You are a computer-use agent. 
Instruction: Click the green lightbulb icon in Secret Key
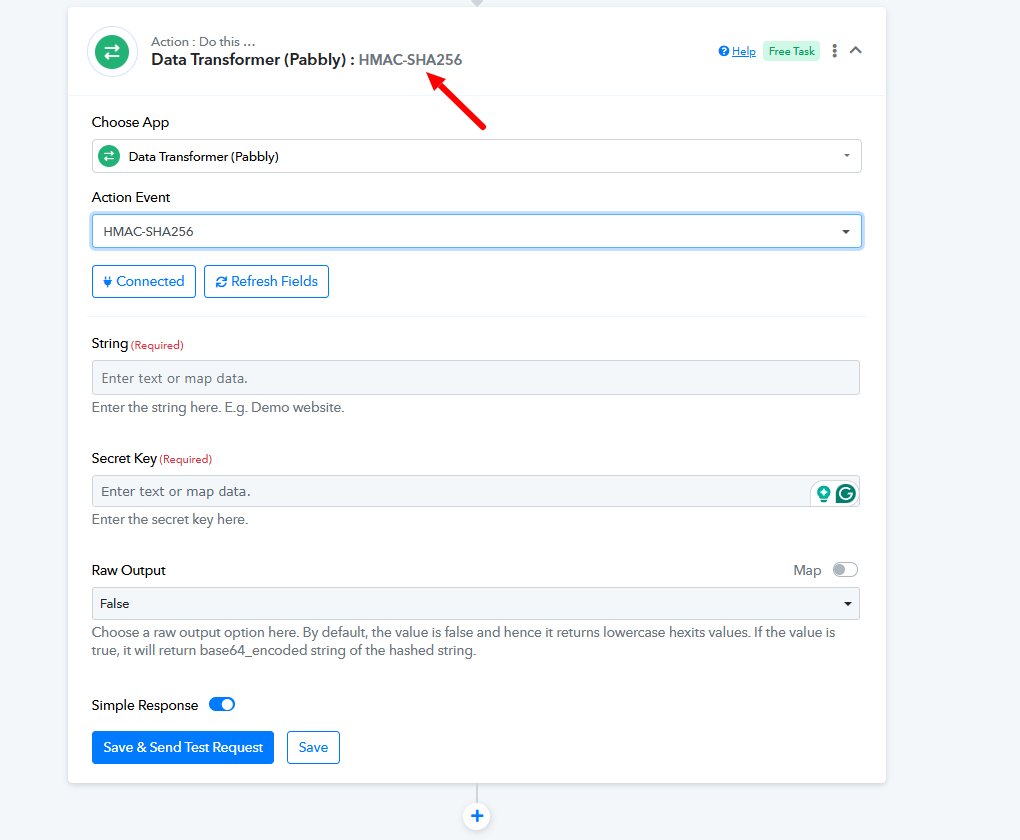coord(823,494)
